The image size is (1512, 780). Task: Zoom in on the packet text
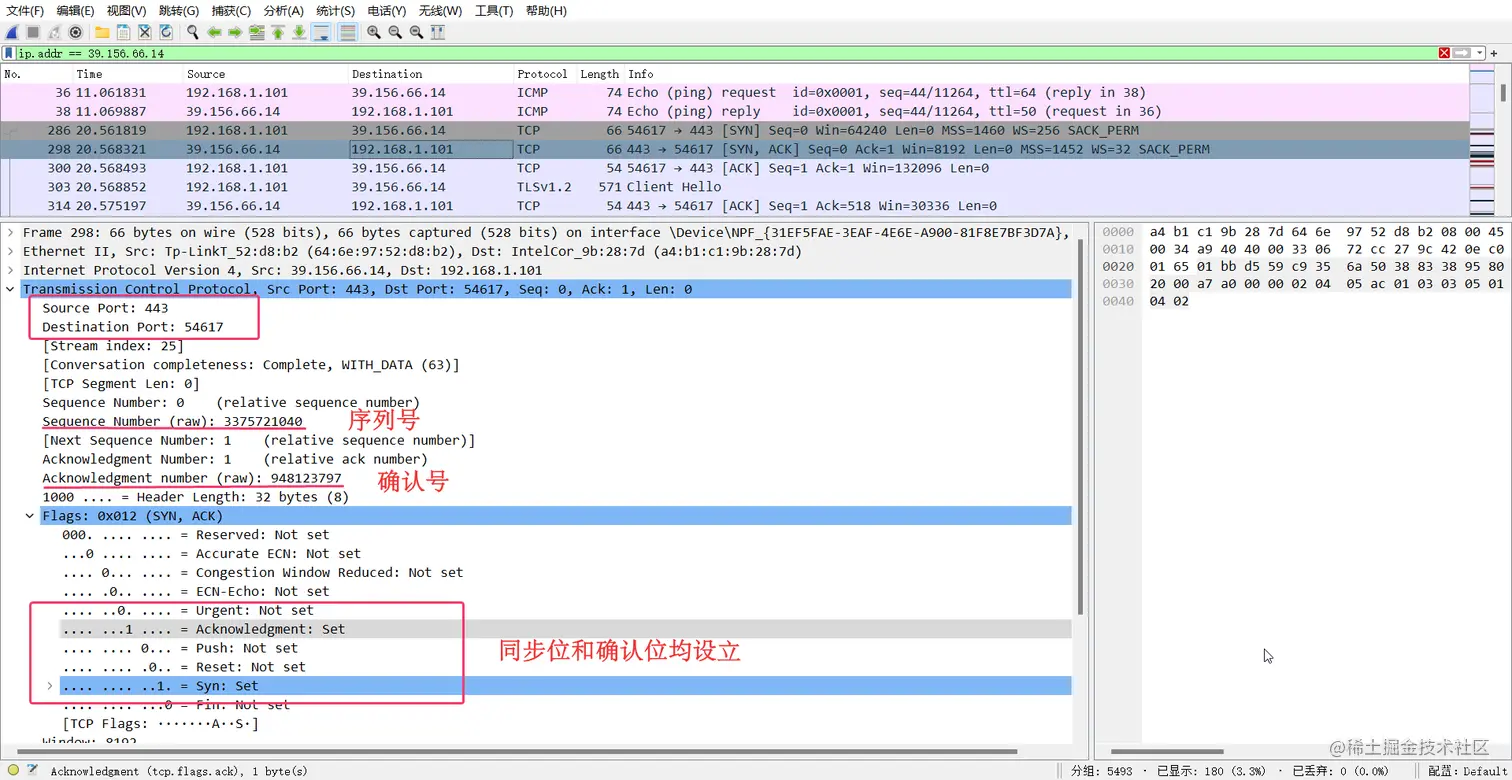click(x=374, y=32)
